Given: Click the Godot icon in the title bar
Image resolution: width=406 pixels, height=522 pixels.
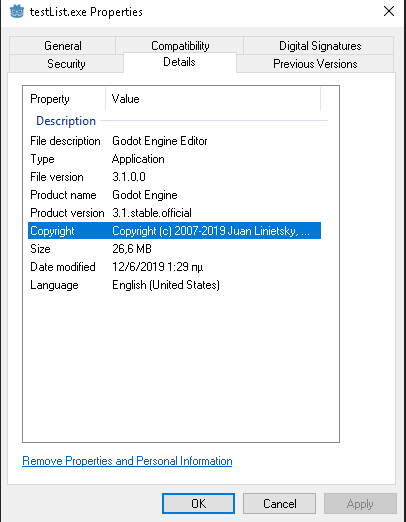Looking at the screenshot, I should click(x=17, y=12).
